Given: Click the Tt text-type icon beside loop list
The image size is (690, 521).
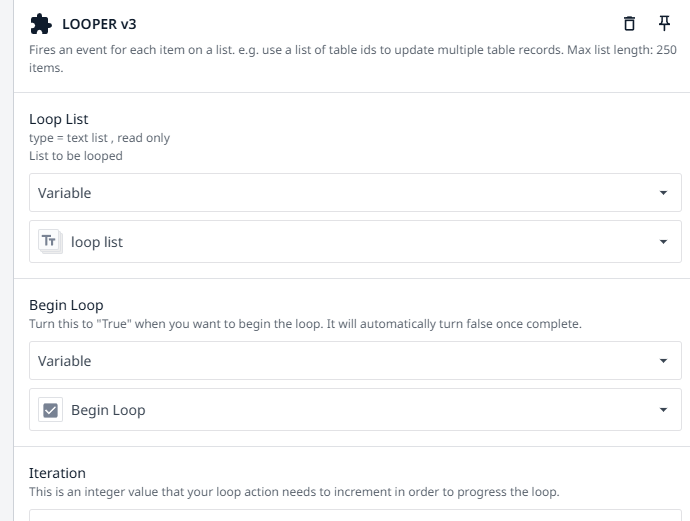Looking at the screenshot, I should click(50, 241).
